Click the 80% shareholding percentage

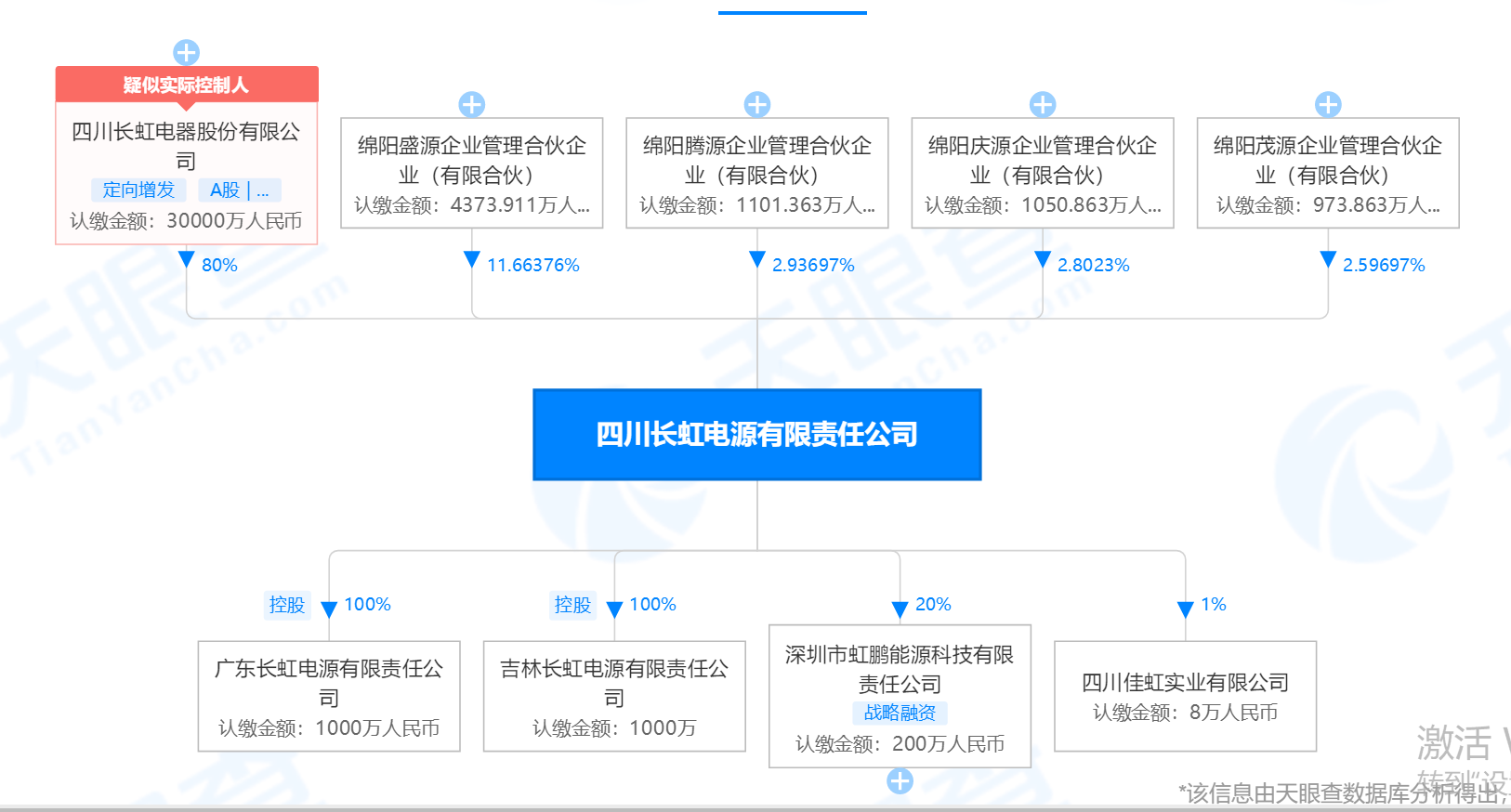point(219,265)
